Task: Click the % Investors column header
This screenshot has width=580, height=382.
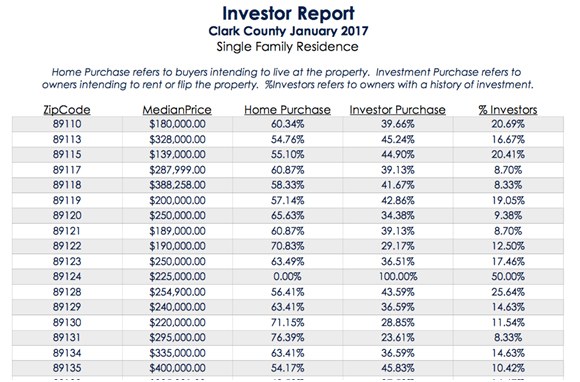Action: pyautogui.click(x=508, y=110)
